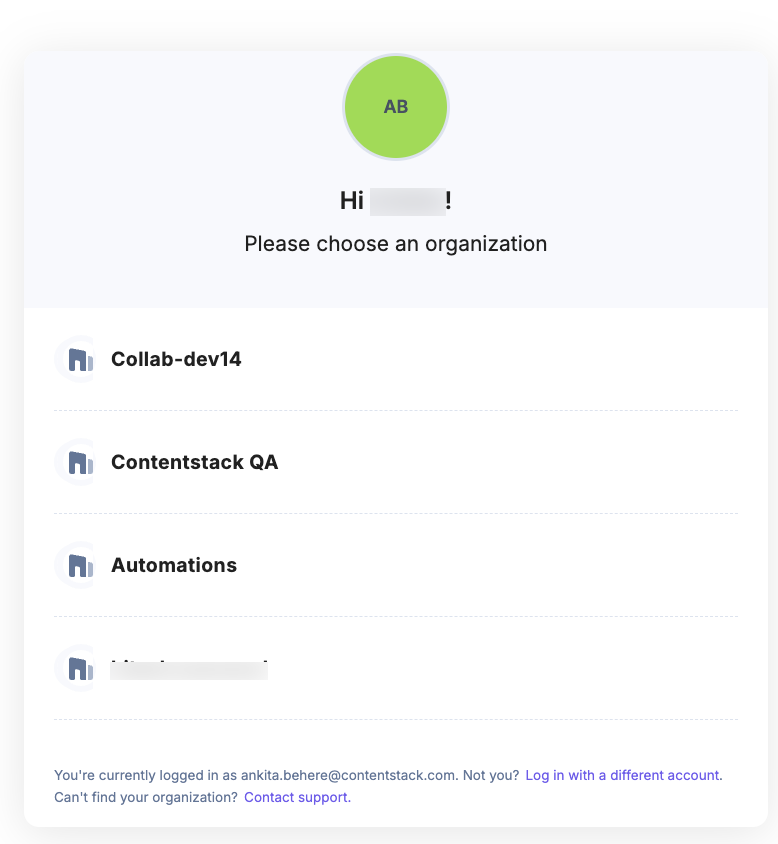Click the circular badge behind the Automations icon
Image resolution: width=778 pixels, height=844 pixels.
pyautogui.click(x=77, y=565)
